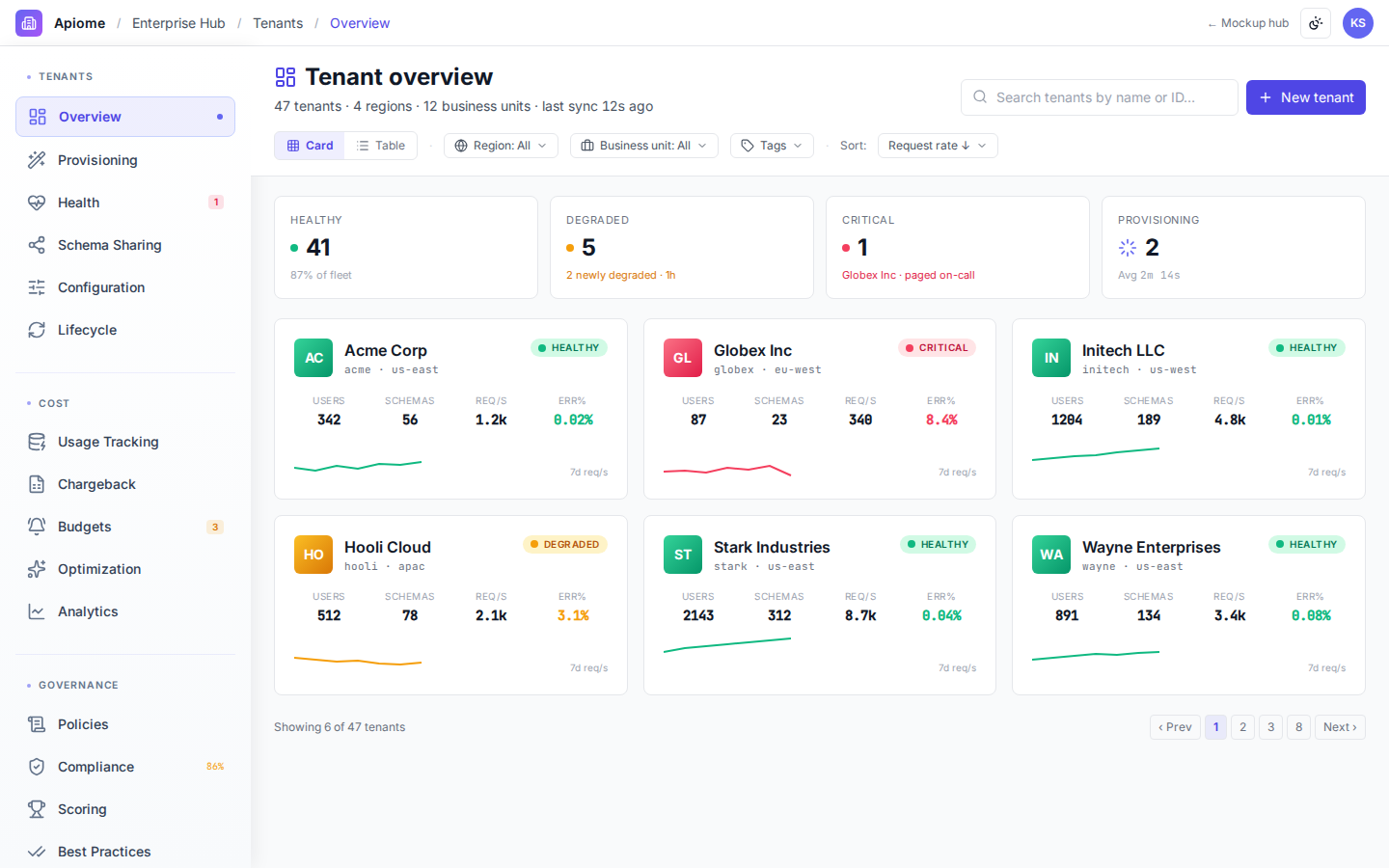Screen dimensions: 1389x868
Task: Click the WA avatar on Wayne Enterprises card
Action: (x=1051, y=555)
